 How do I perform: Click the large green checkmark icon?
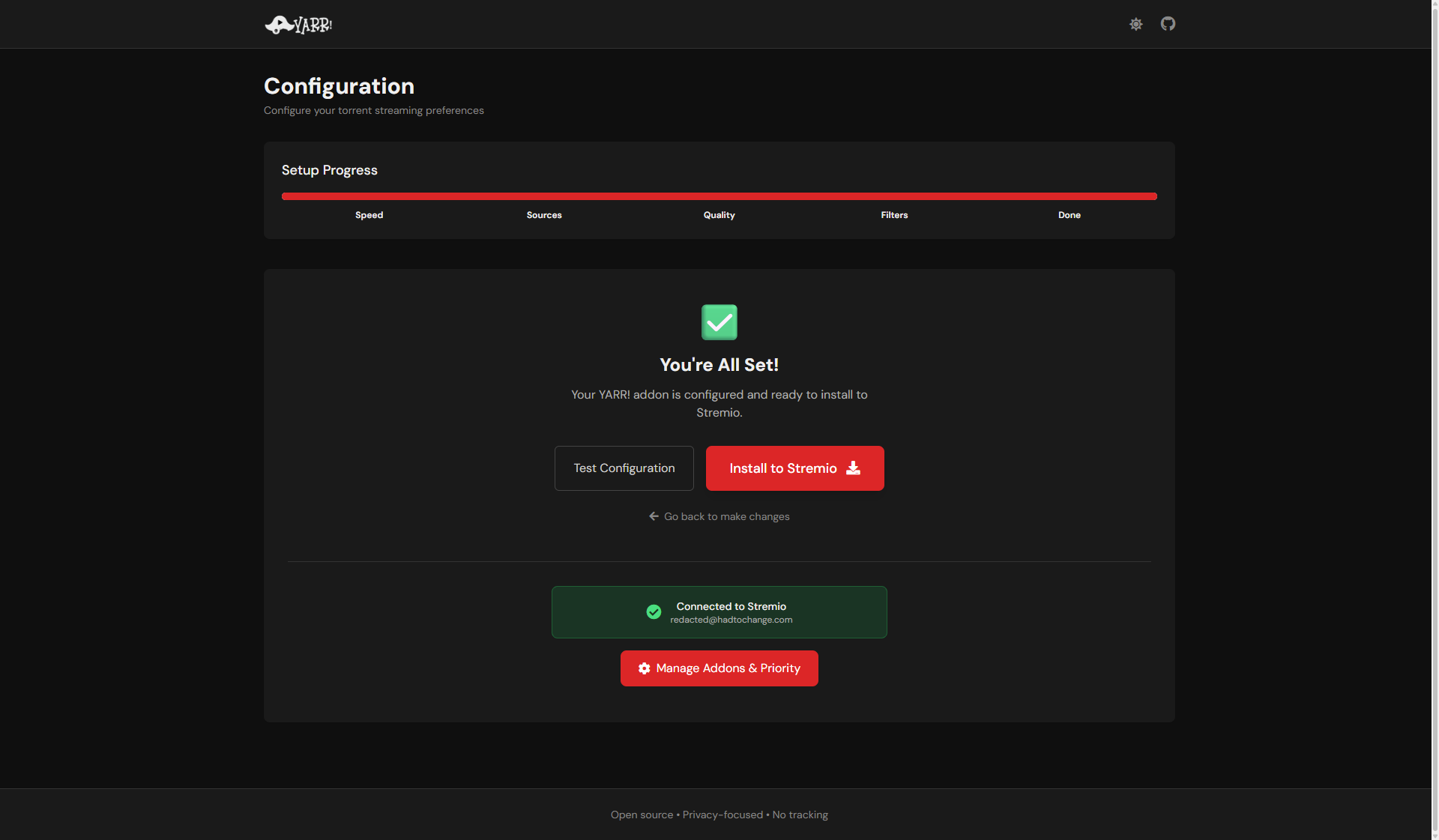pyautogui.click(x=719, y=322)
